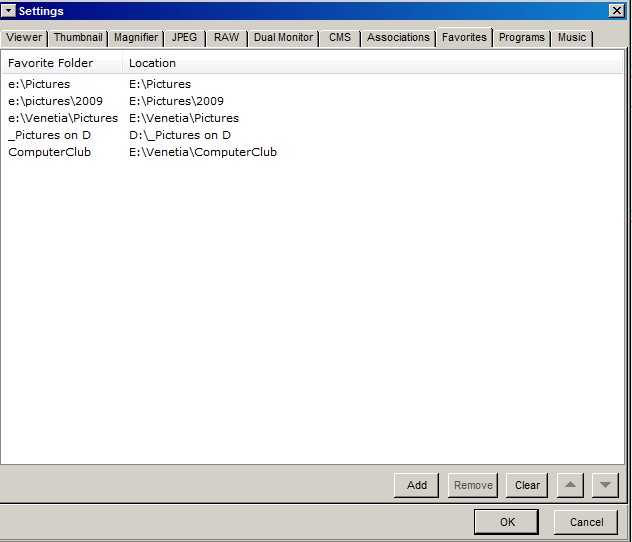The width and height of the screenshot is (632, 542).
Task: Go to the RAW tab
Action: point(227,37)
